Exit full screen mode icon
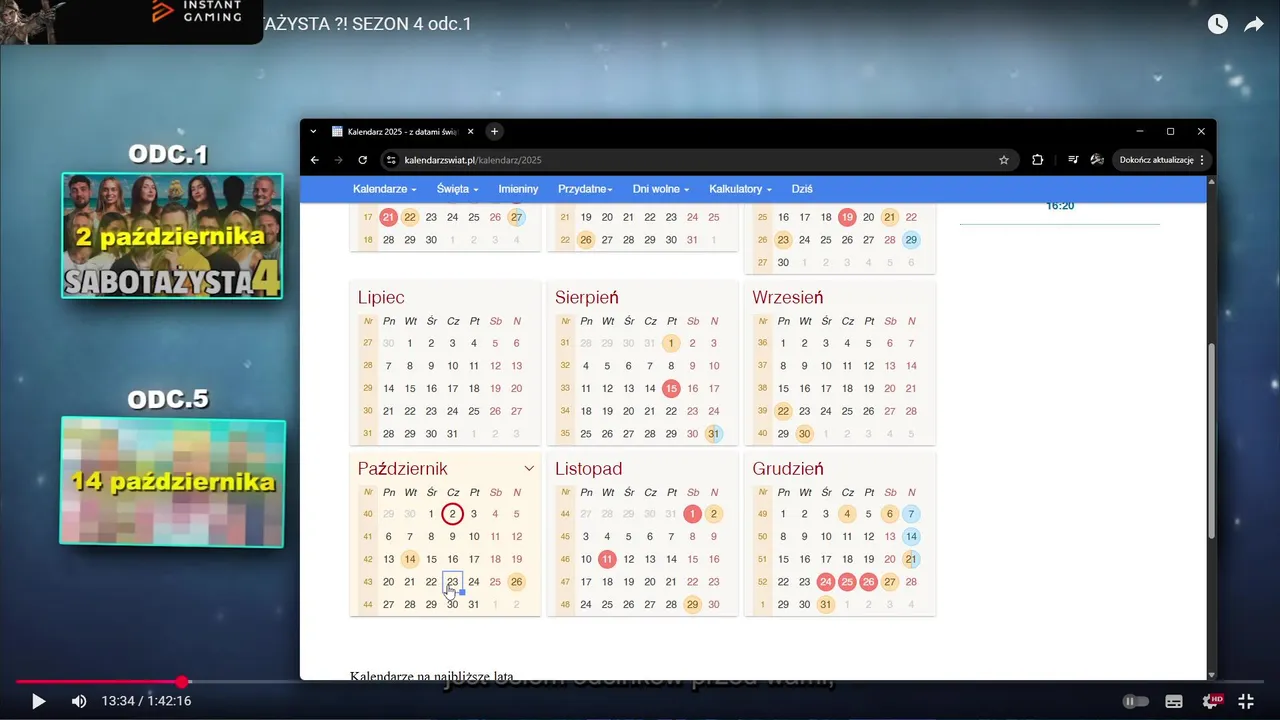 [1246, 701]
